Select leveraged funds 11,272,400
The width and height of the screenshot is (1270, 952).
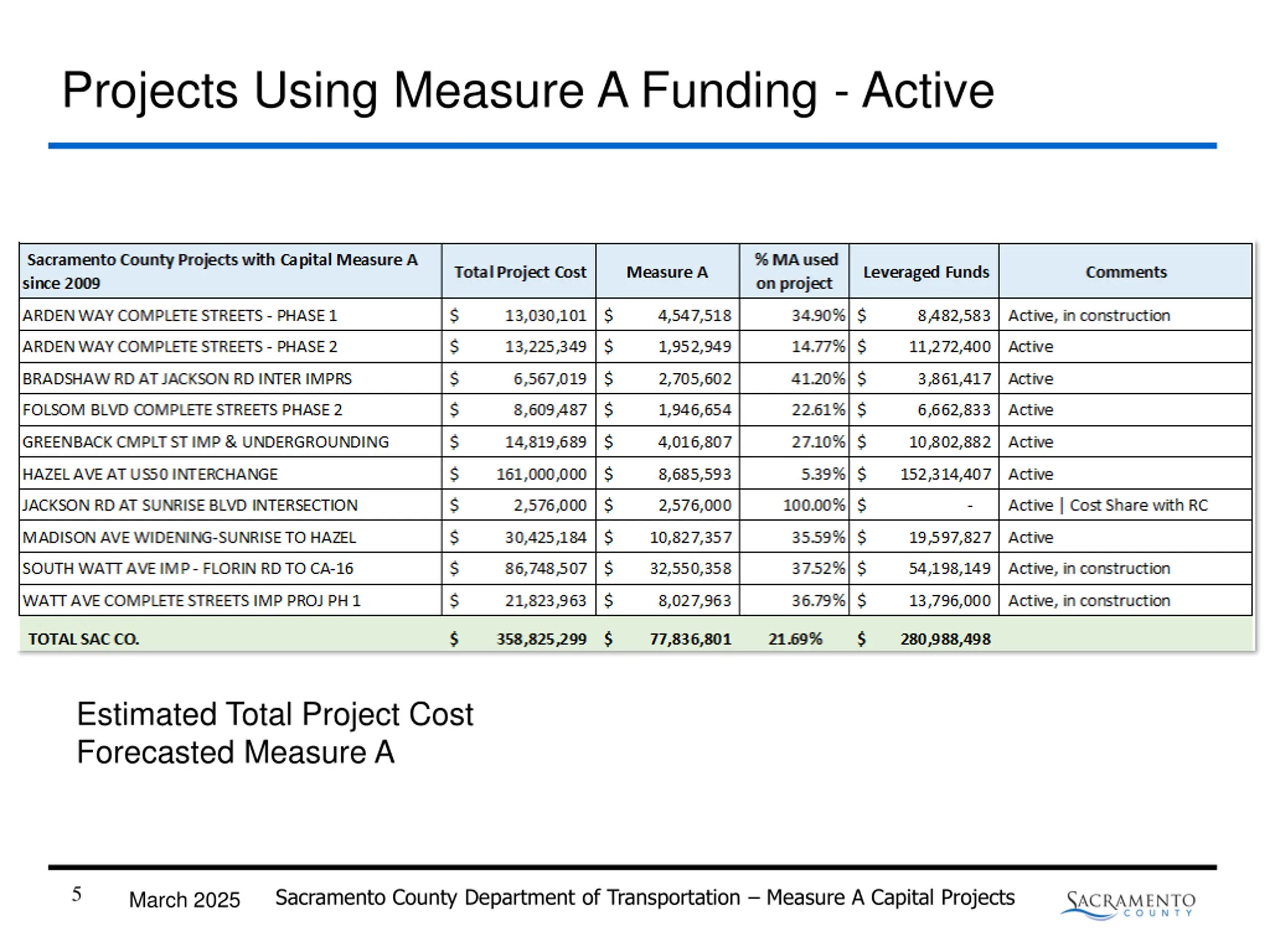pyautogui.click(x=950, y=347)
